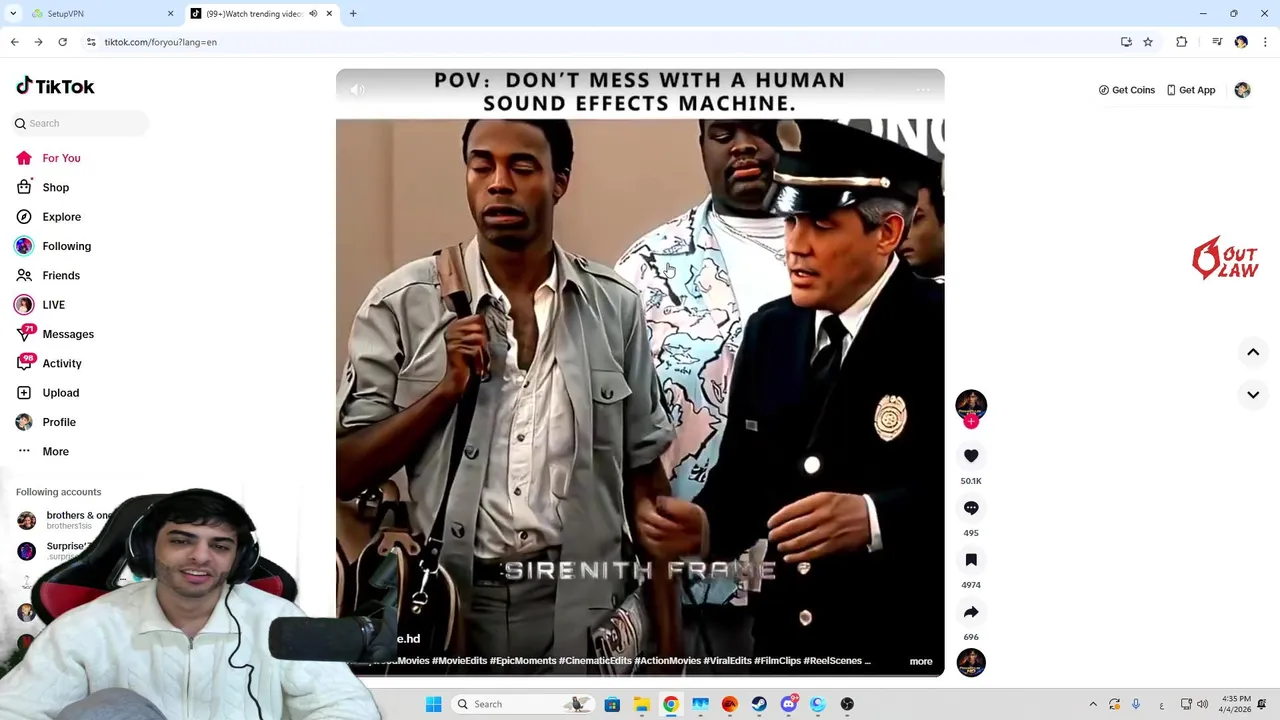The width and height of the screenshot is (1280, 720).
Task: Open the comments via the speech-bubble icon
Action: 971,508
